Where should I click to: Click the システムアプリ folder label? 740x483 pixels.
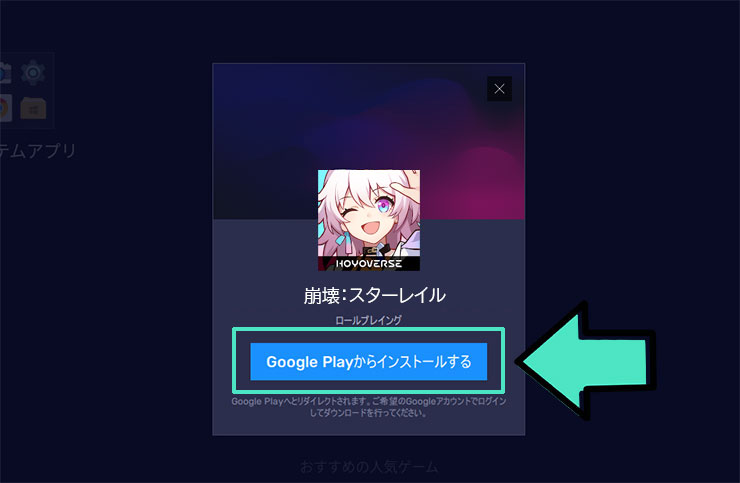click(x=38, y=151)
